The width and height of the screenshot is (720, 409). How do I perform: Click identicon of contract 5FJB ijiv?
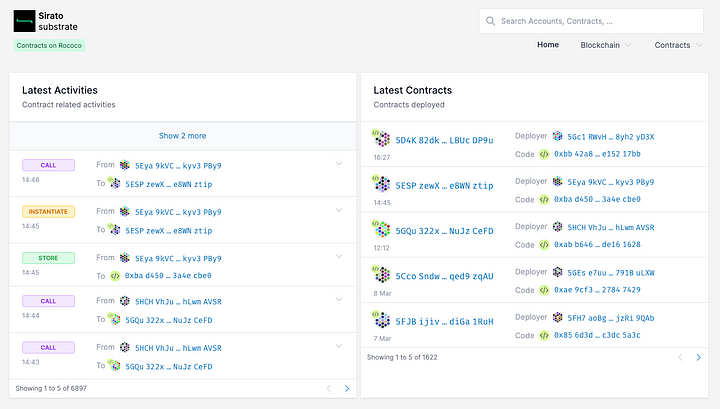click(381, 322)
